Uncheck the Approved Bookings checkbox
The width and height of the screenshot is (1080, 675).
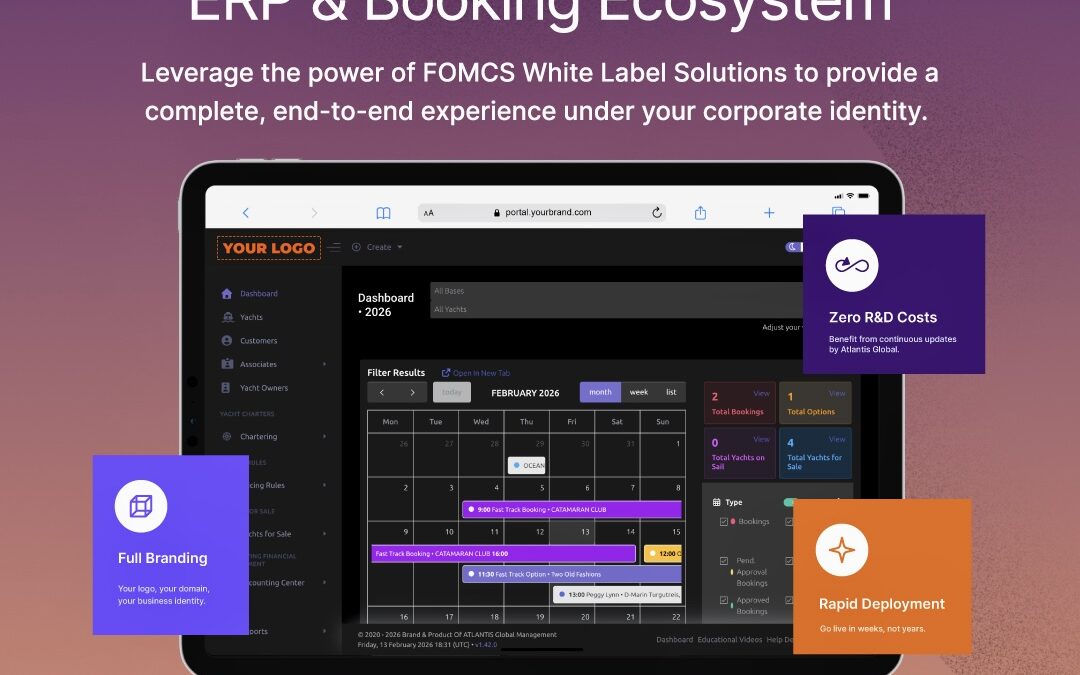(x=724, y=600)
